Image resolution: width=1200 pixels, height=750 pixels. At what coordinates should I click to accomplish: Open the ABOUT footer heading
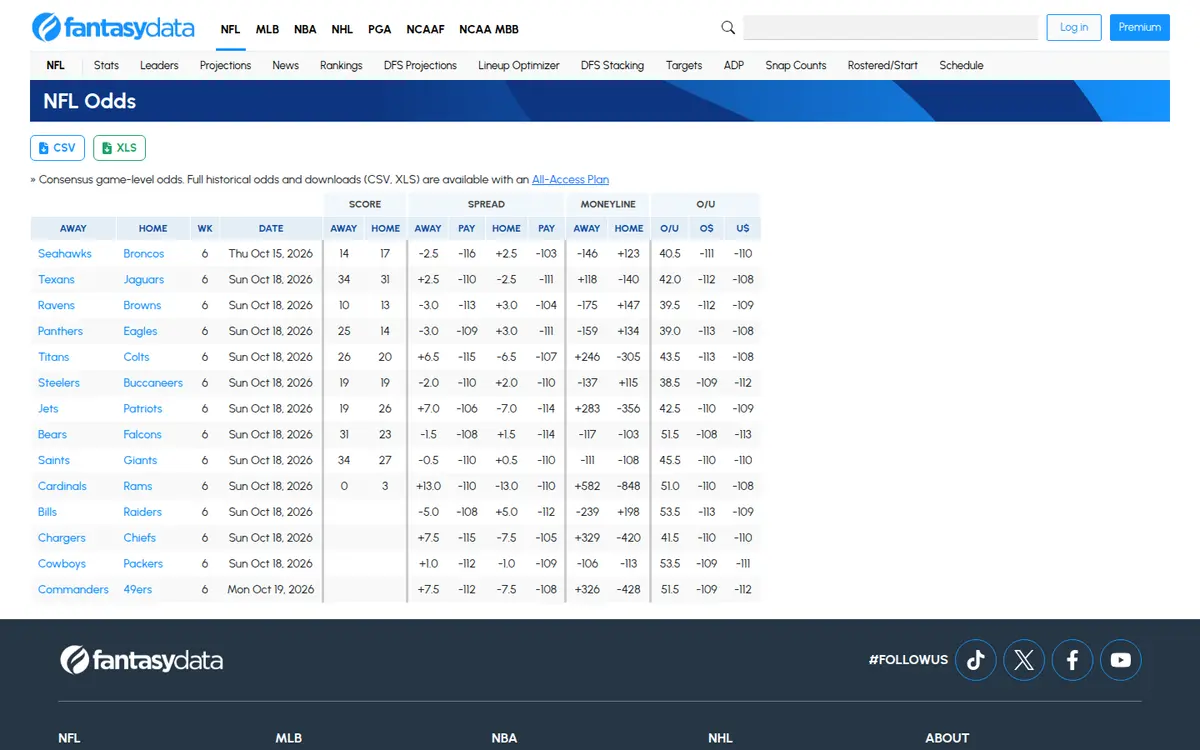pos(947,738)
